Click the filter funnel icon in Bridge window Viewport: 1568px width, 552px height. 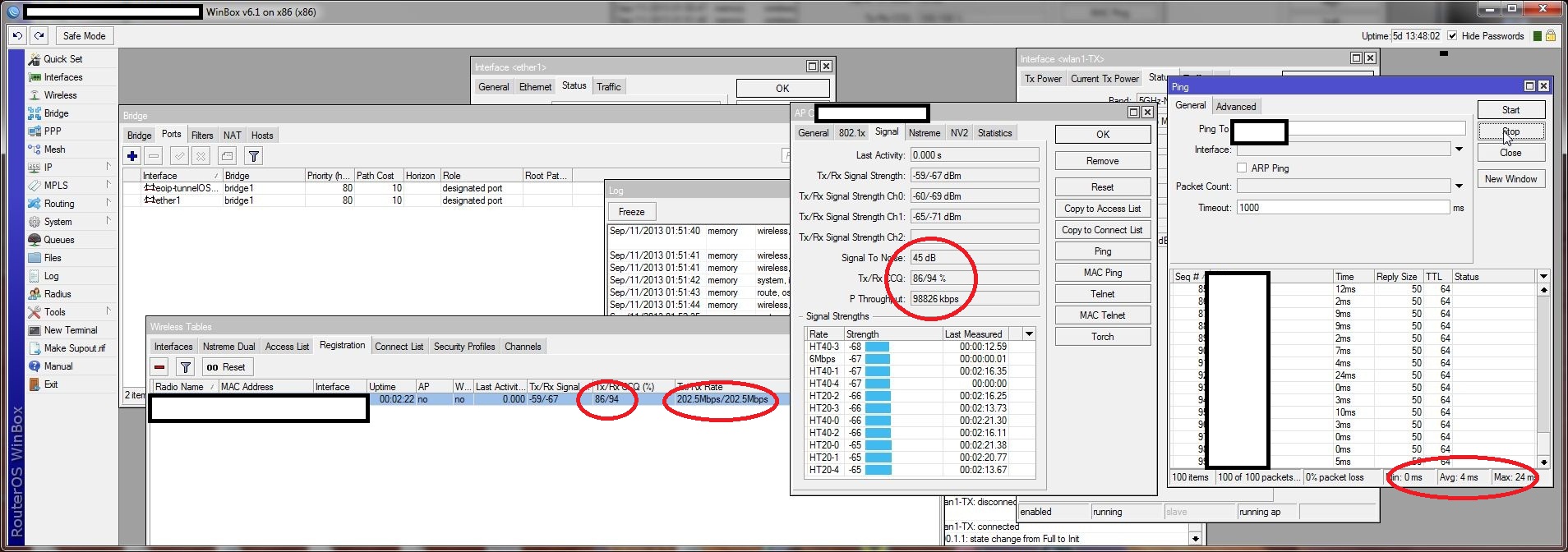tap(254, 156)
